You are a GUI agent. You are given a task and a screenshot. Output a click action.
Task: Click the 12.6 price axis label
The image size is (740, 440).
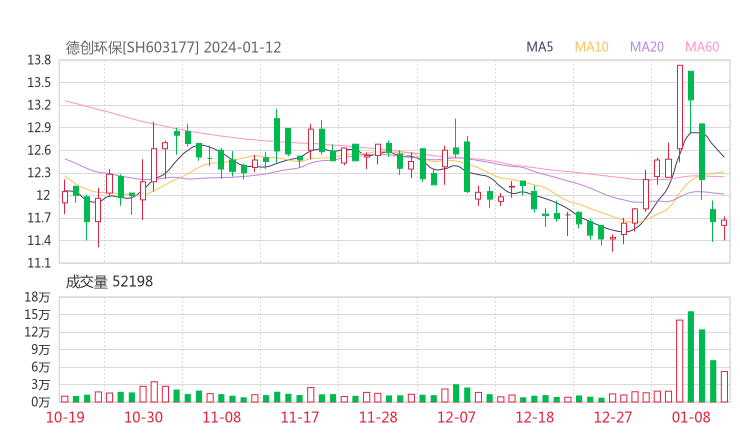point(39,150)
